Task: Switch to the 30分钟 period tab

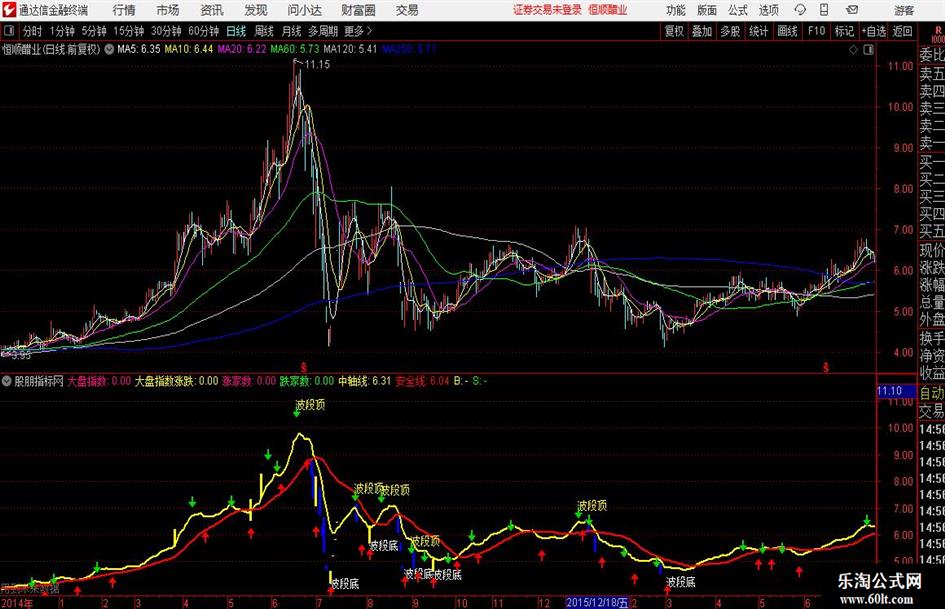Action: click(x=166, y=31)
